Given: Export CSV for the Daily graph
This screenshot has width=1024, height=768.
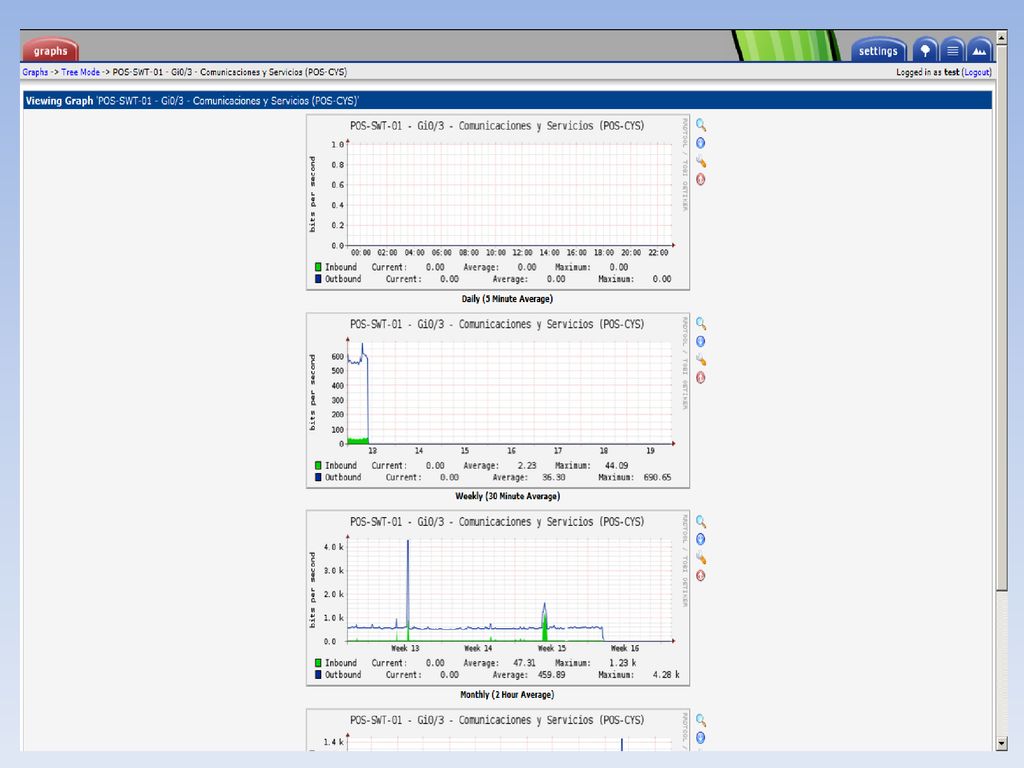Looking at the screenshot, I should point(701,143).
